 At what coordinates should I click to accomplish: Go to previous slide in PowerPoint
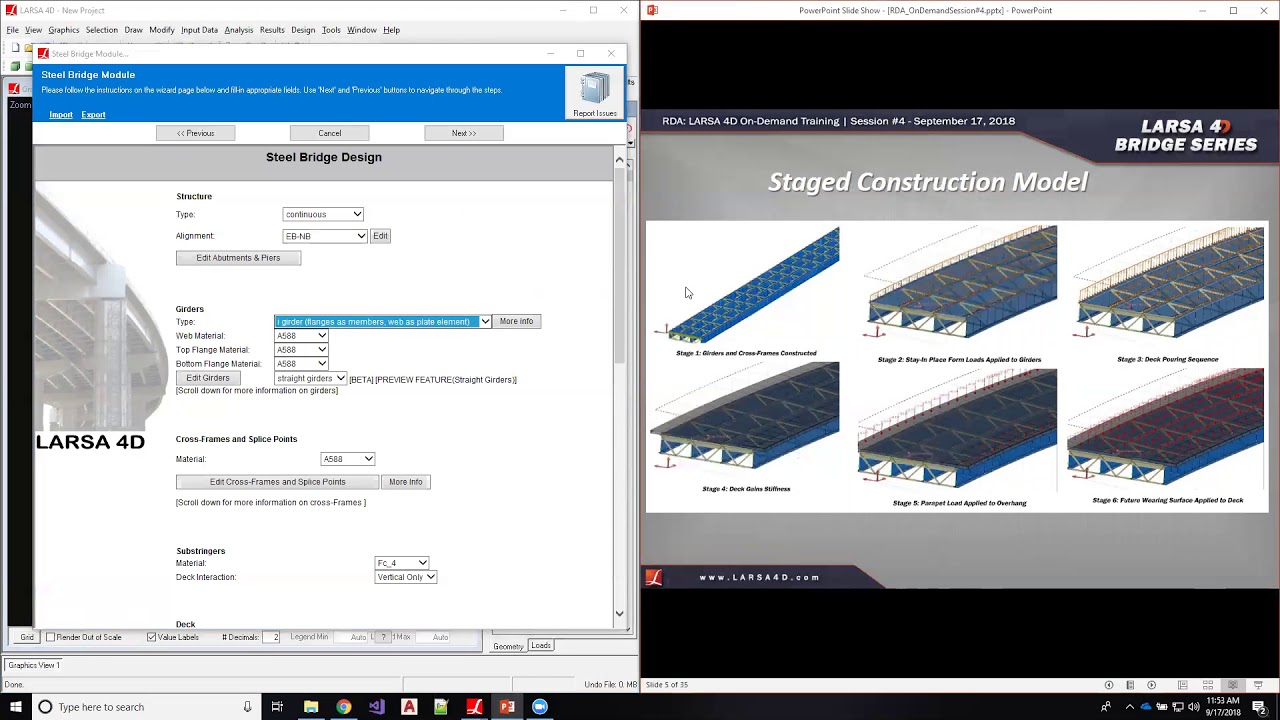point(1108,685)
